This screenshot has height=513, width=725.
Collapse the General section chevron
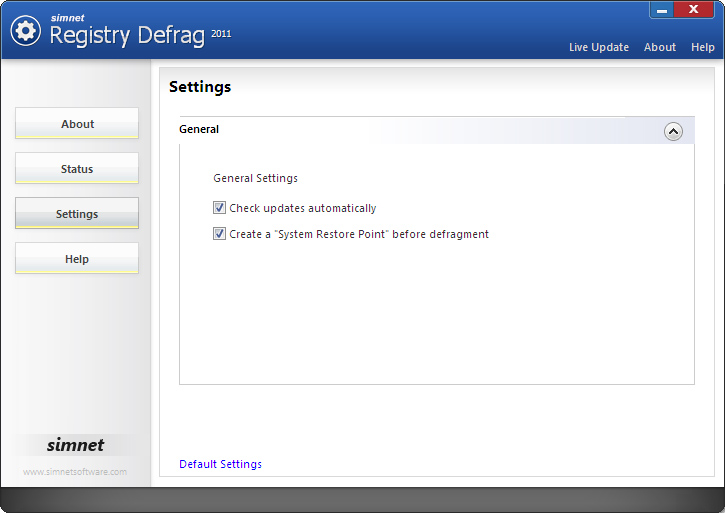click(x=673, y=131)
